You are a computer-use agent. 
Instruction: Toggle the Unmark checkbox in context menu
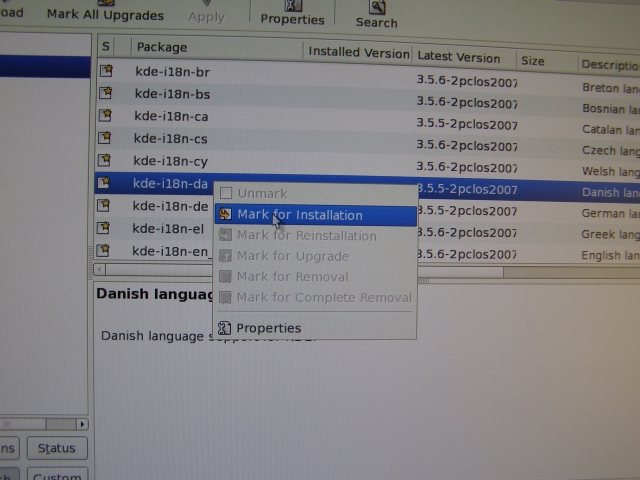pos(226,193)
